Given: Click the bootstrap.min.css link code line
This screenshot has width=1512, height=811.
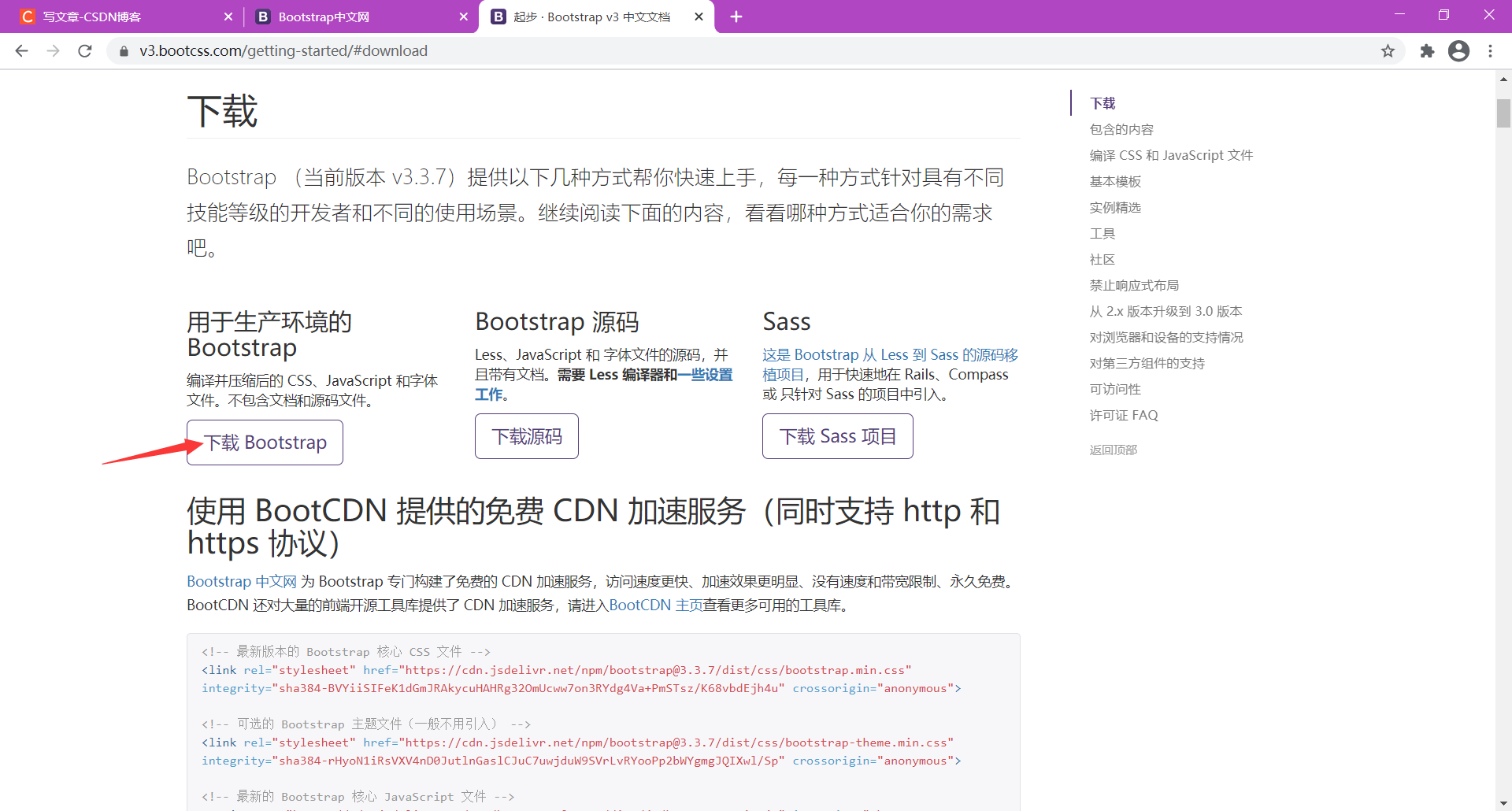Looking at the screenshot, I should 556,670.
